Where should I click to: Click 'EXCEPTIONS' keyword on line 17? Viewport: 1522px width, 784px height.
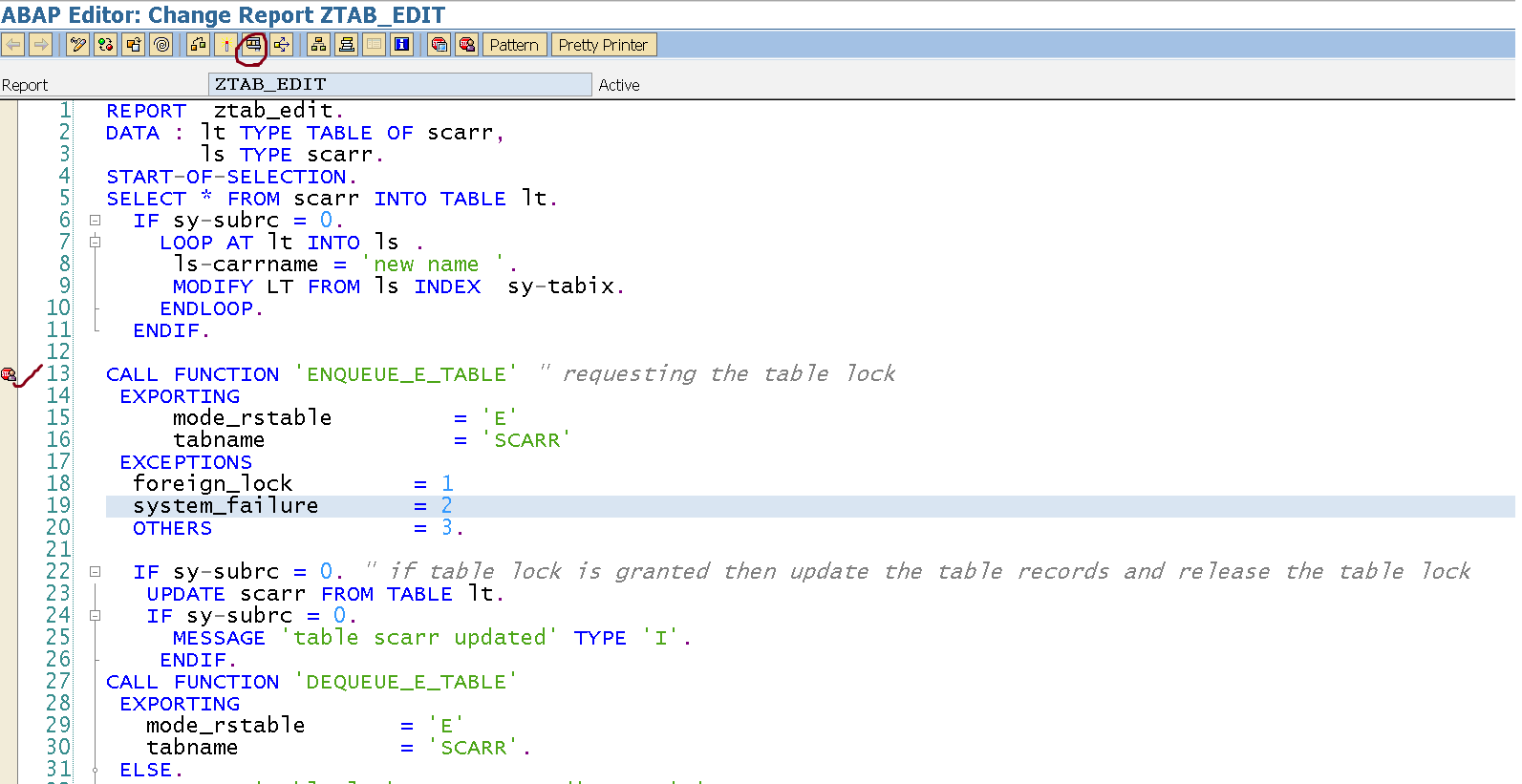click(186, 462)
